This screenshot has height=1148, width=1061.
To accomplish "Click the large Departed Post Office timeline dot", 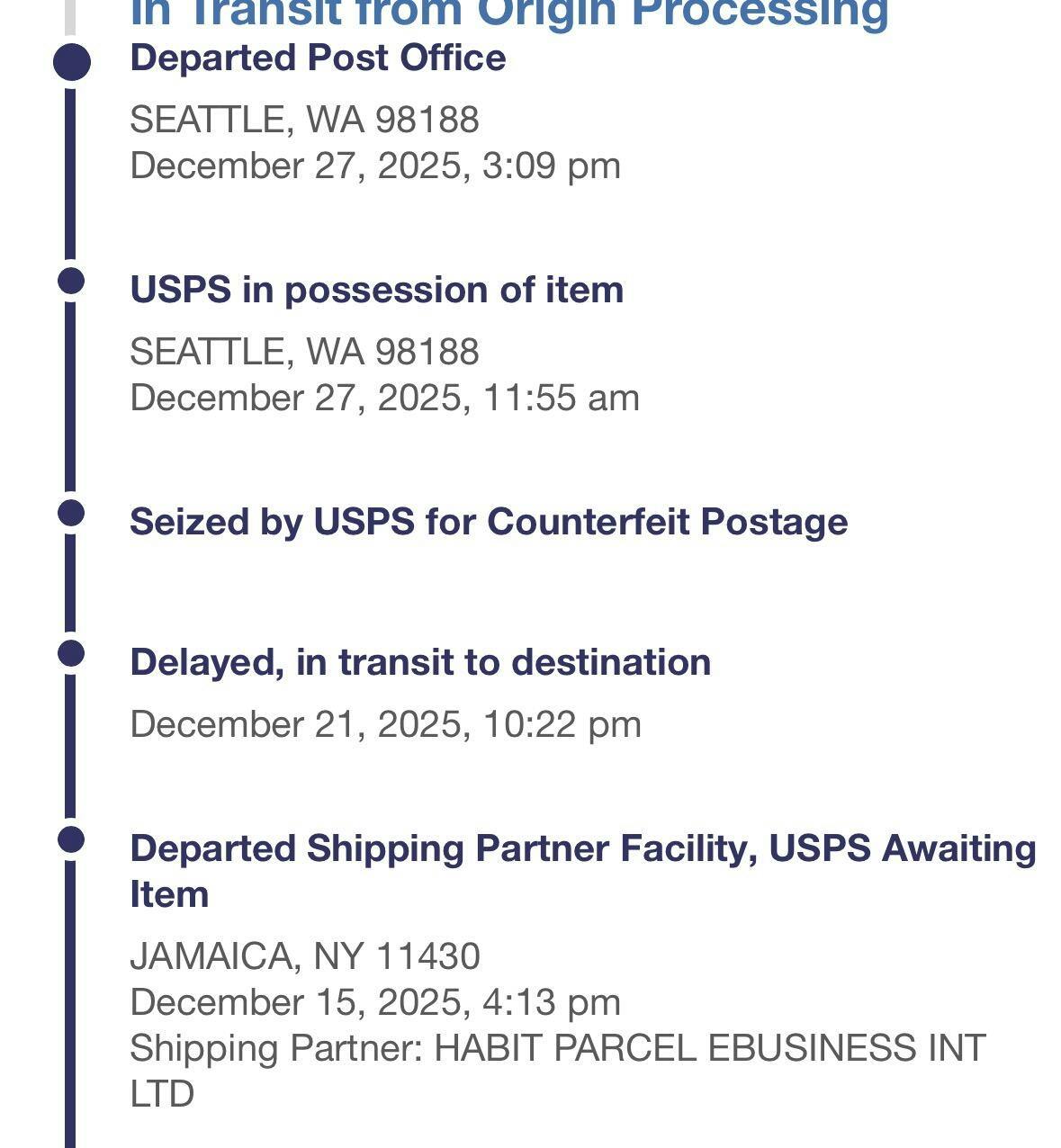I will 72,62.
